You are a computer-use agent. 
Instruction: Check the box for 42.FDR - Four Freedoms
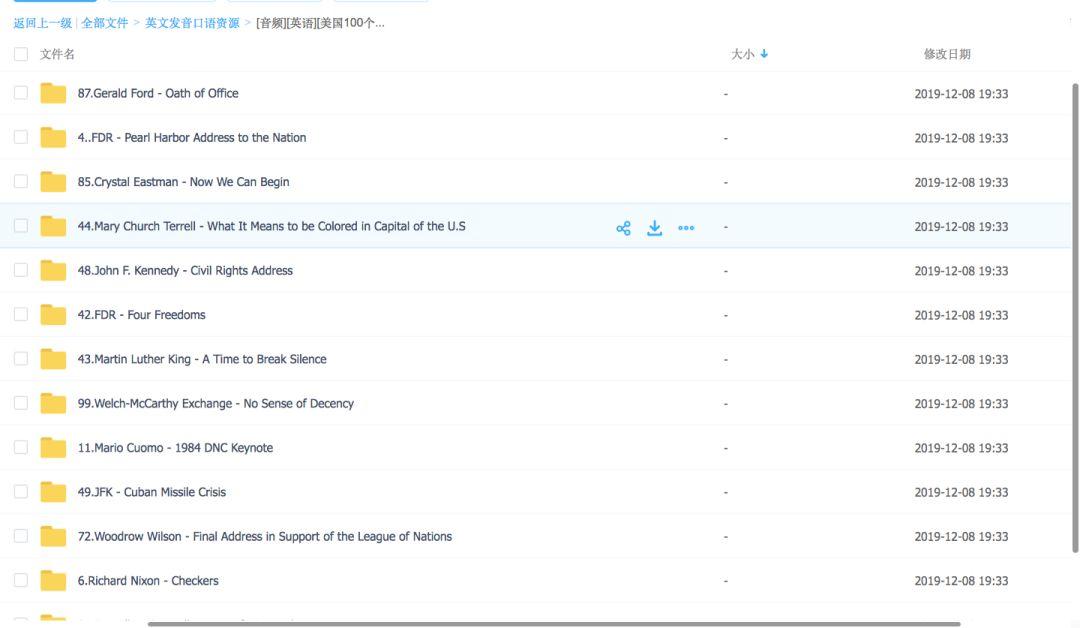21,314
